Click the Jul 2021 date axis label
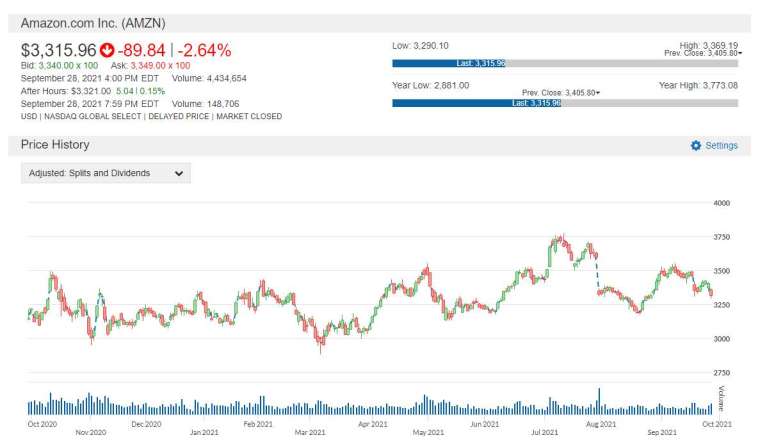Screen dimensions: 760x442 point(544,432)
